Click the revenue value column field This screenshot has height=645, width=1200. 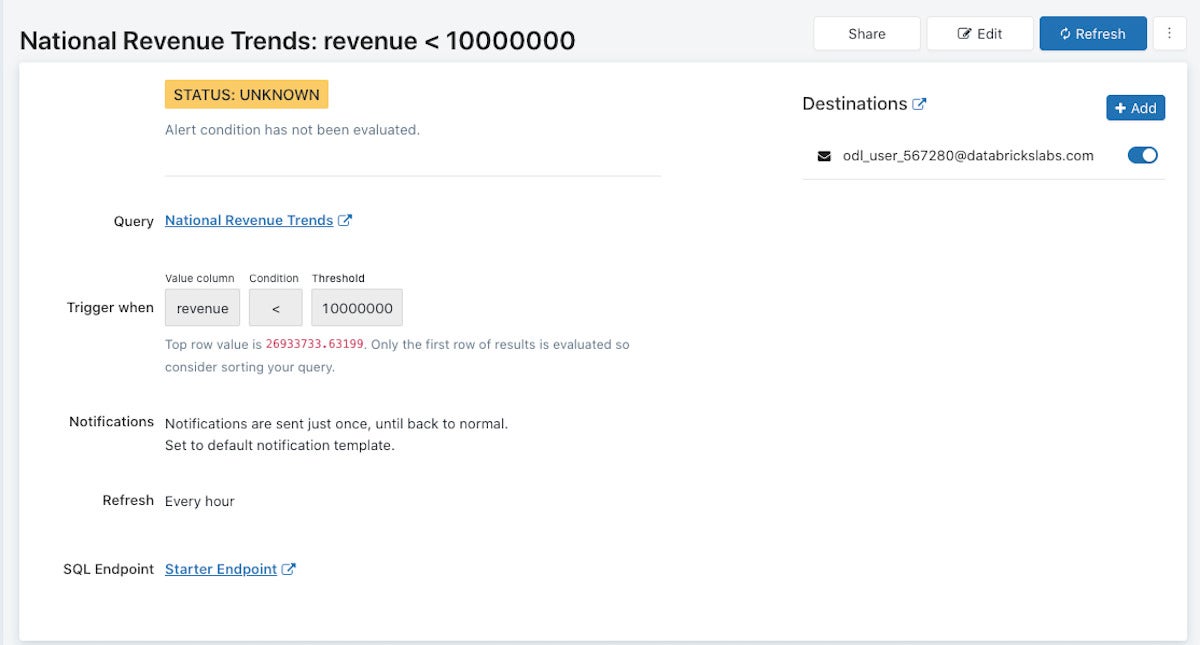coord(202,308)
